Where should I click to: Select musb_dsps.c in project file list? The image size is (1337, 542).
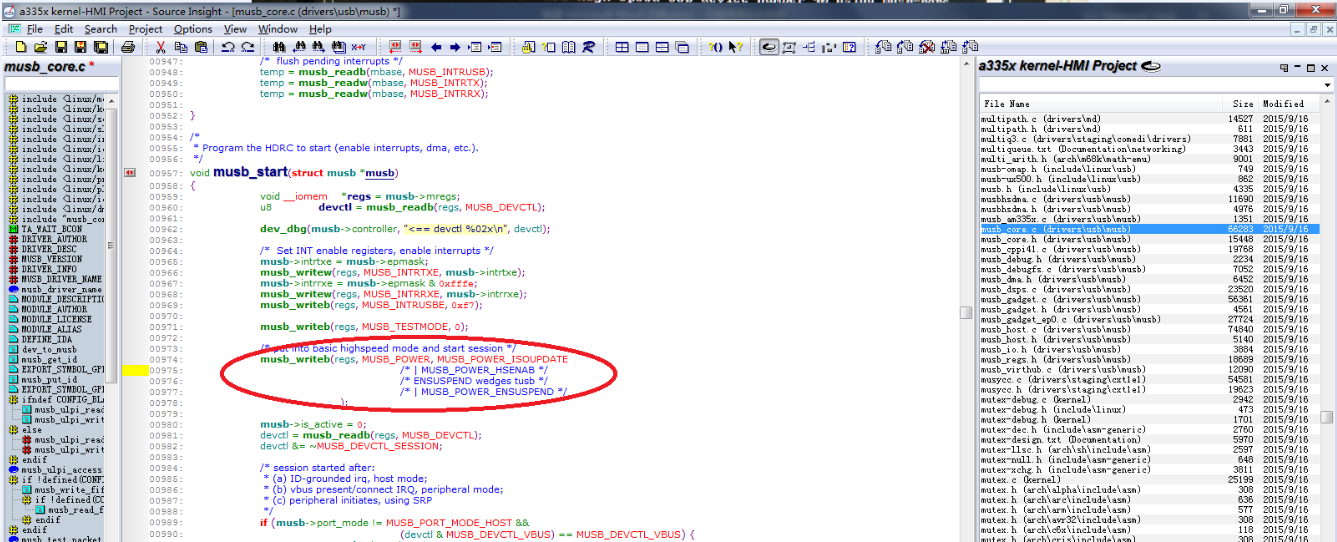click(1149, 289)
